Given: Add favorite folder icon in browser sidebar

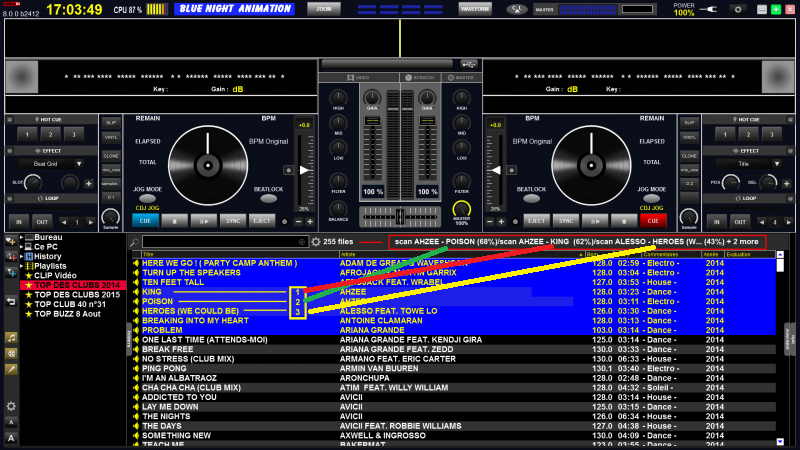Looking at the screenshot, I should click(11, 241).
